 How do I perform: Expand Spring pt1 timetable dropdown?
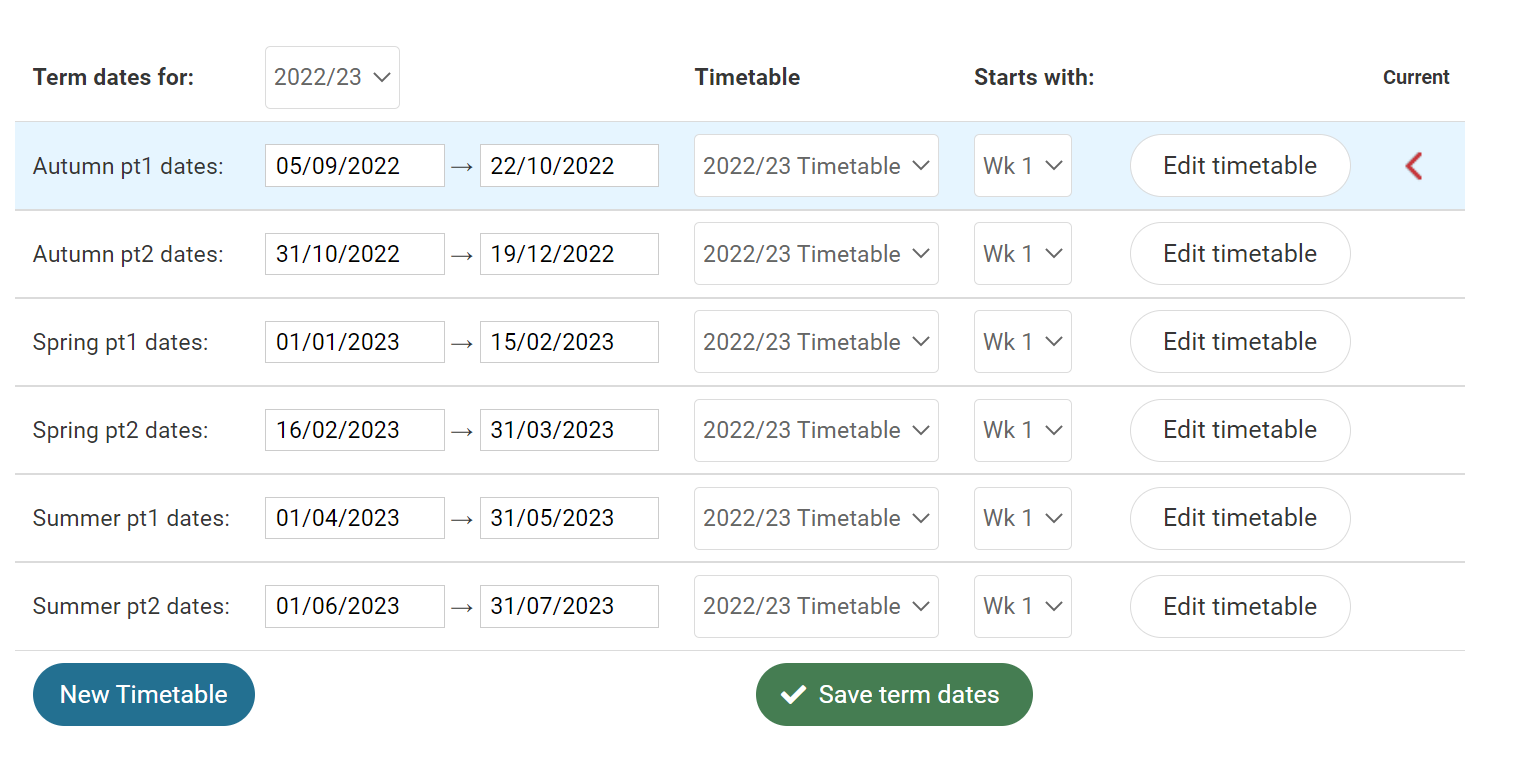tap(816, 342)
